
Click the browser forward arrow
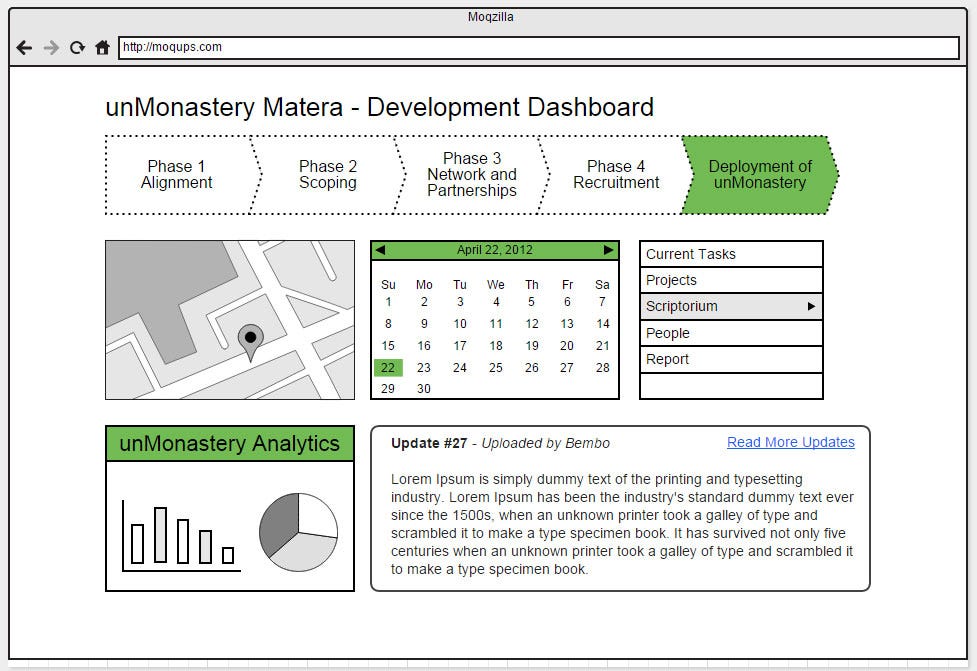[51, 47]
